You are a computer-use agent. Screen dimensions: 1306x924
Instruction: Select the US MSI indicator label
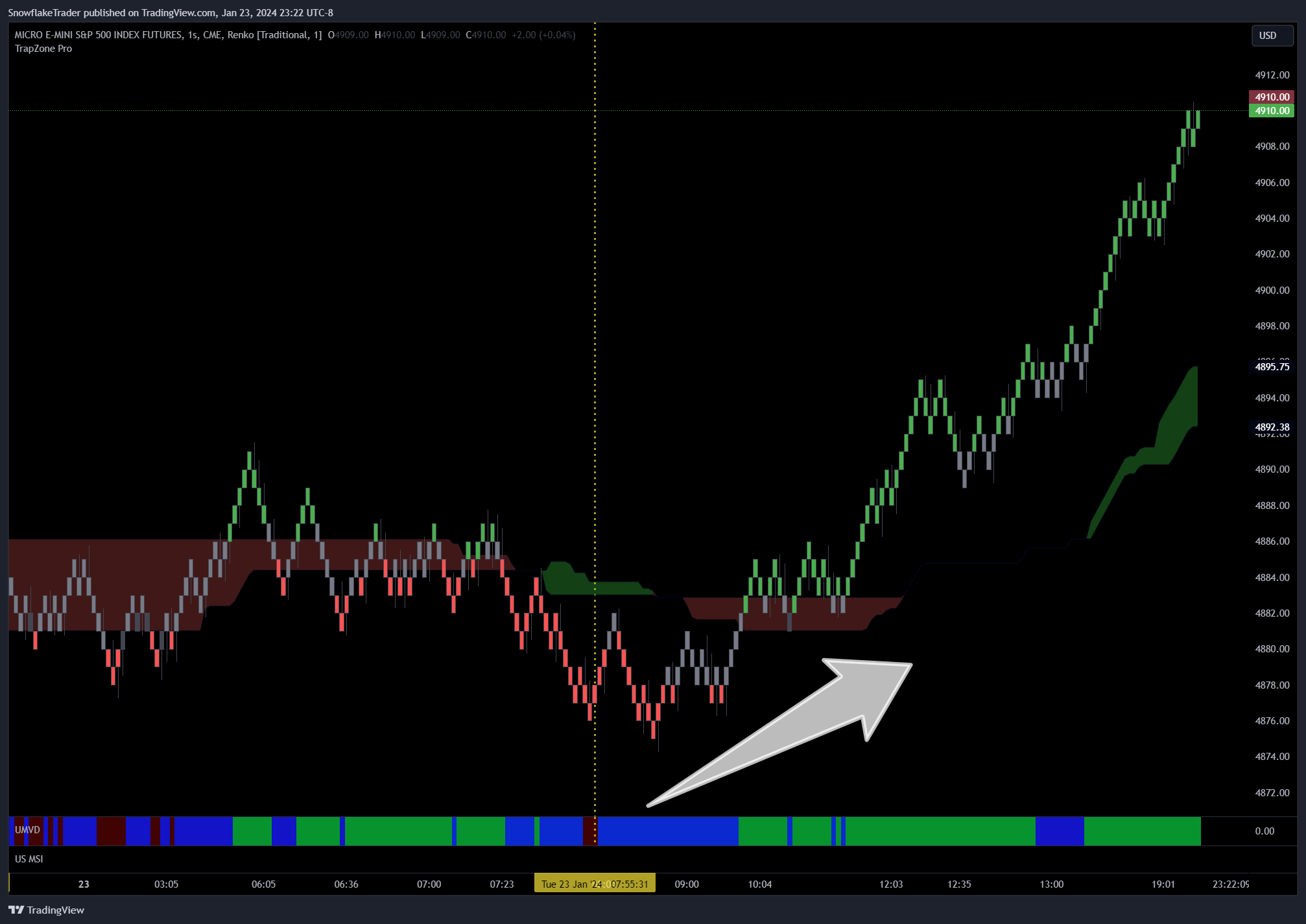click(29, 859)
